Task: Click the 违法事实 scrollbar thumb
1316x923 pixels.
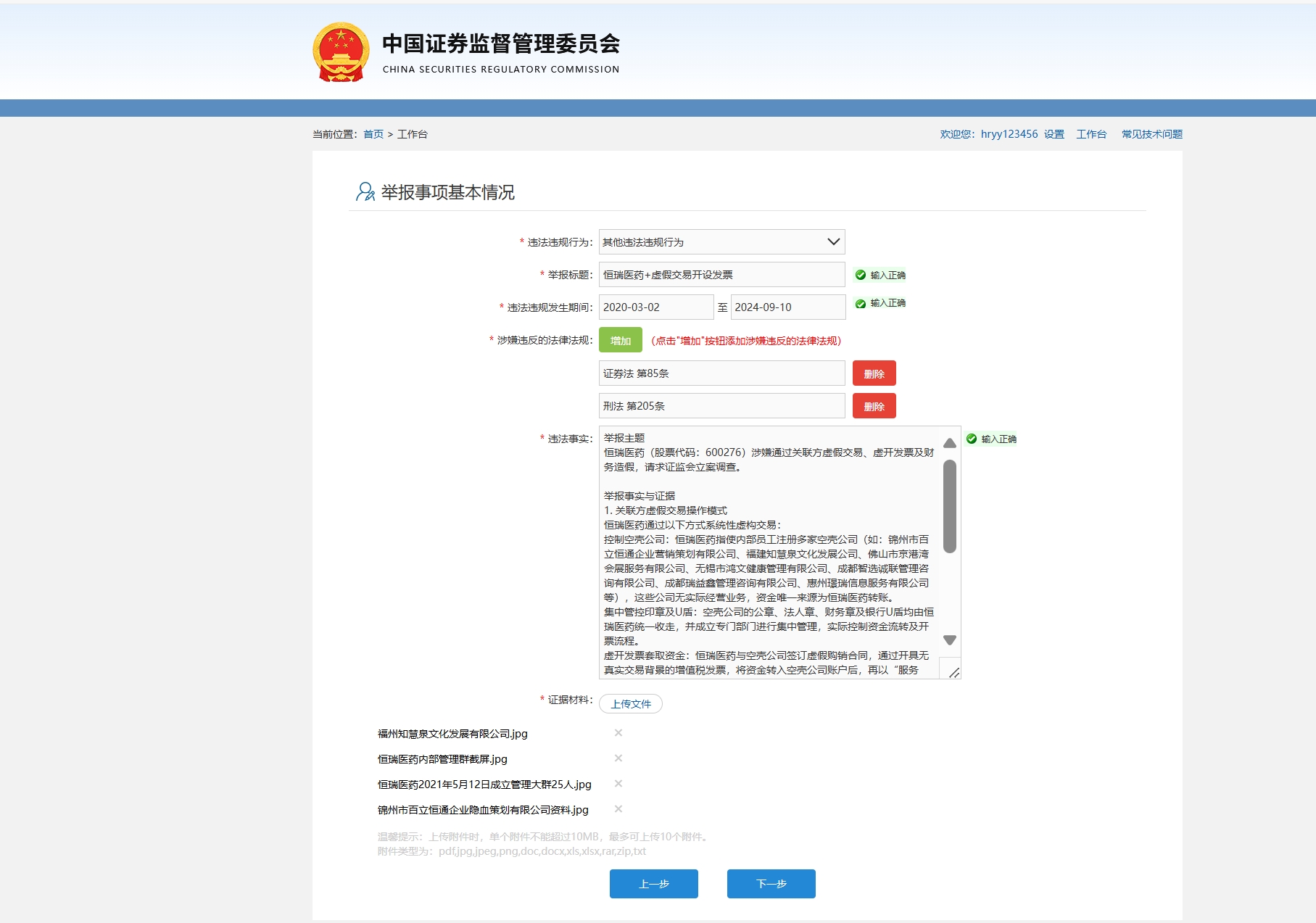Action: pyautogui.click(x=950, y=506)
